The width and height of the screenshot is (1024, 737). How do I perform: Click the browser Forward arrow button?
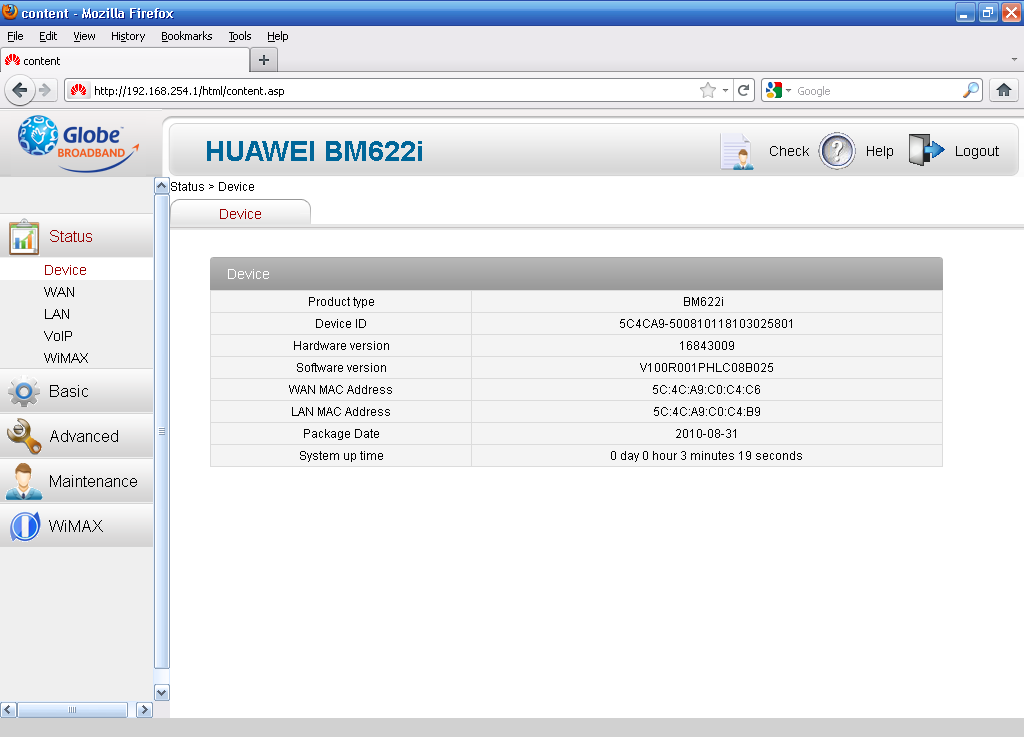tap(45, 90)
